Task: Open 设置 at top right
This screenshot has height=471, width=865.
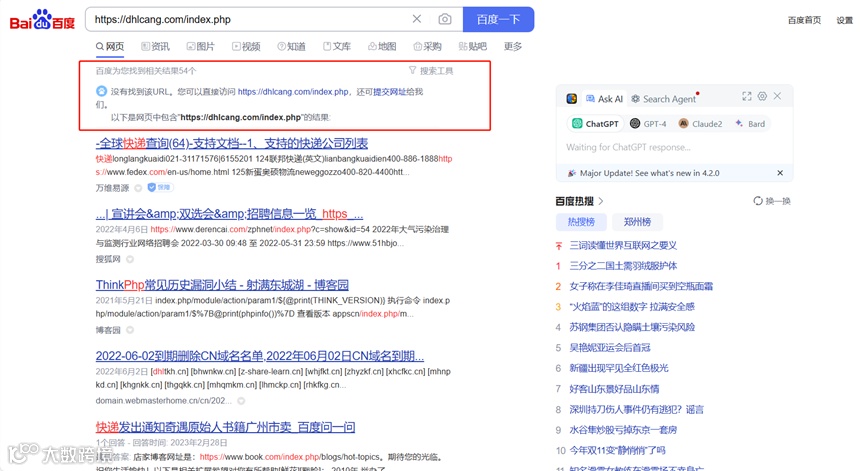Action: click(x=845, y=20)
